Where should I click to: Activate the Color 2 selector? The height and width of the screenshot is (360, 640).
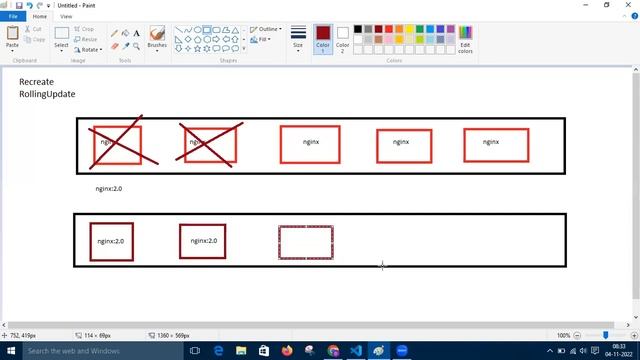[342, 39]
